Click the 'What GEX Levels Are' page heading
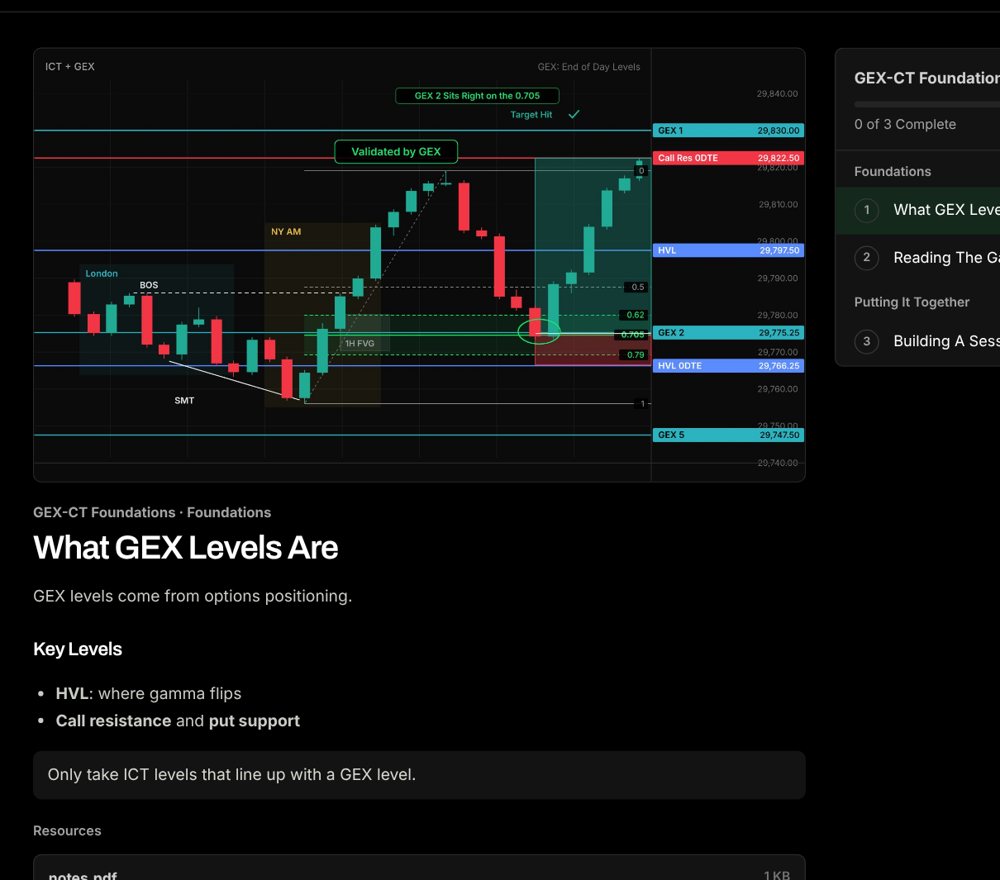Image resolution: width=1000 pixels, height=880 pixels. pyautogui.click(x=186, y=548)
